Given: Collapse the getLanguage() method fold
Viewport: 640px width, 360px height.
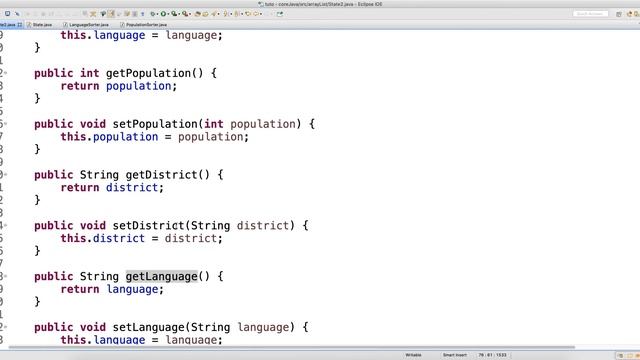Looking at the screenshot, I should [x=5, y=276].
